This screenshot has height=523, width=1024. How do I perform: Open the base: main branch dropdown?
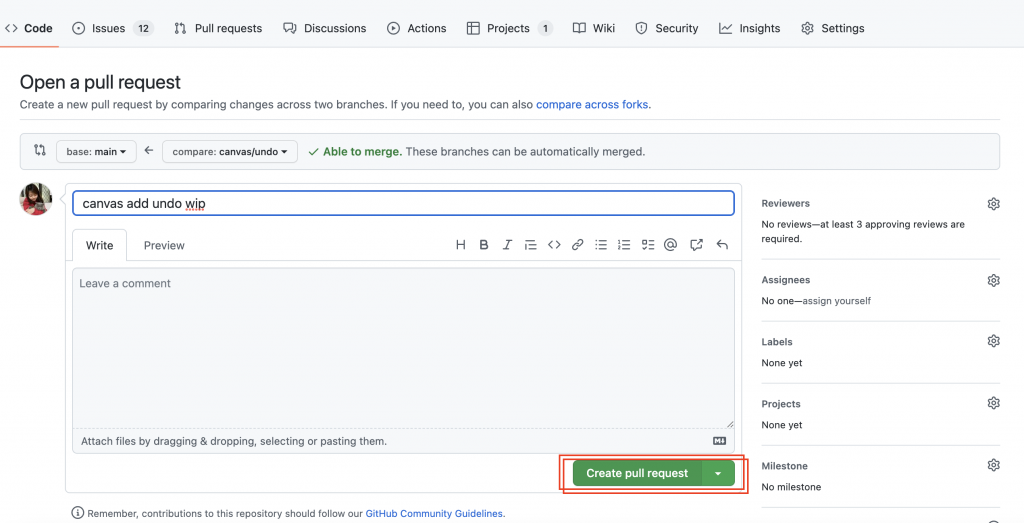pos(96,151)
